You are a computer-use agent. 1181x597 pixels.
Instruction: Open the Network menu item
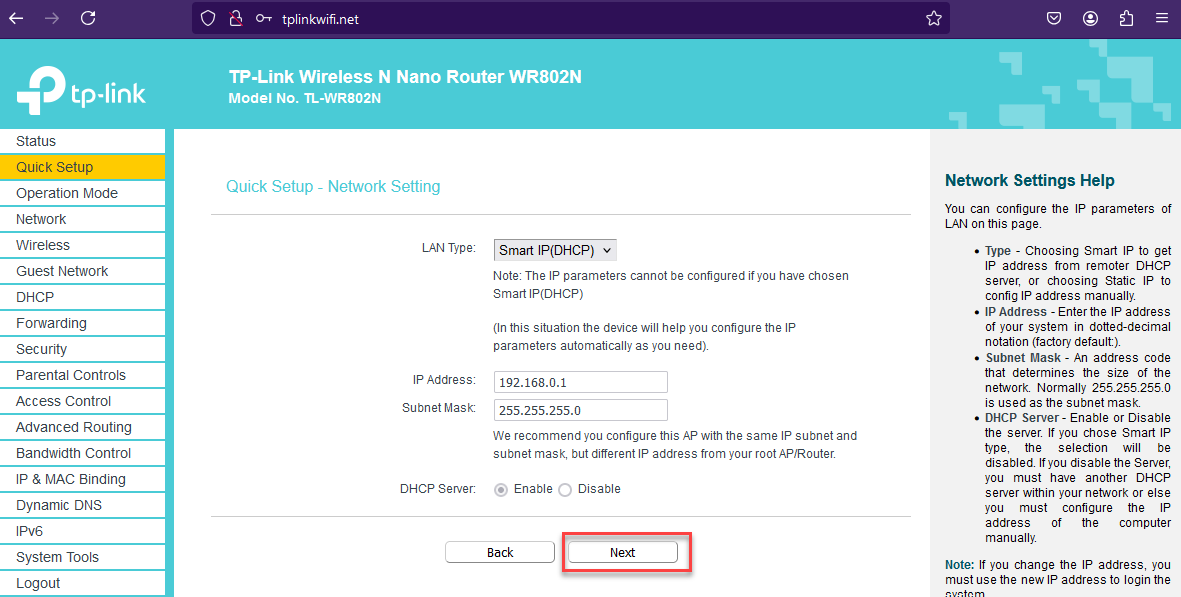coord(82,219)
